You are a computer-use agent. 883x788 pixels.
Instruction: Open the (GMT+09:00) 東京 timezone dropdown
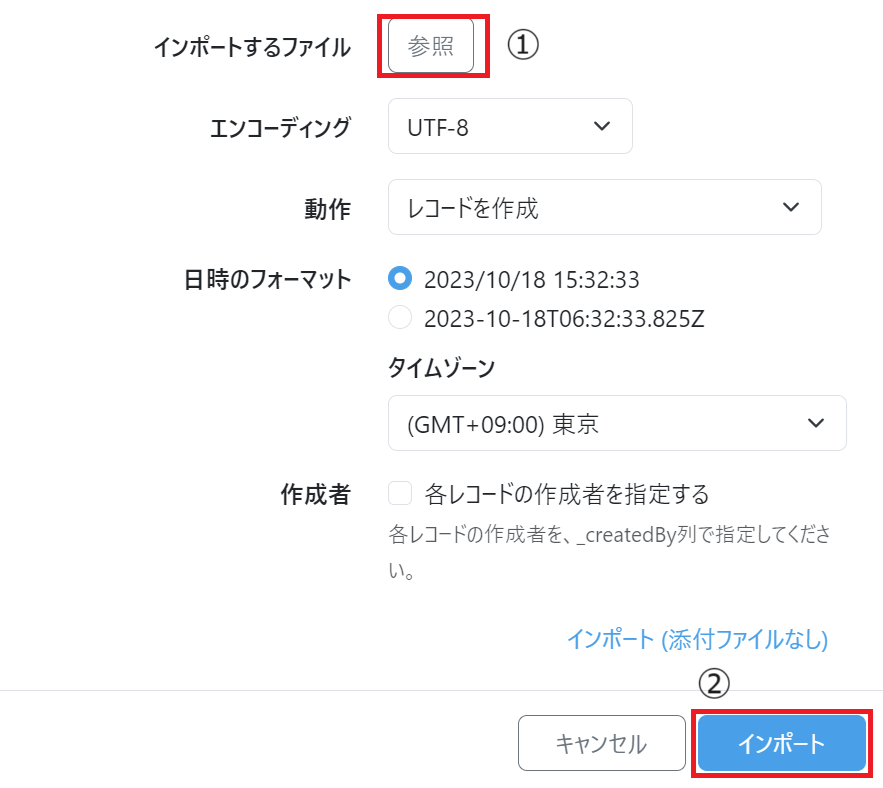(617, 423)
